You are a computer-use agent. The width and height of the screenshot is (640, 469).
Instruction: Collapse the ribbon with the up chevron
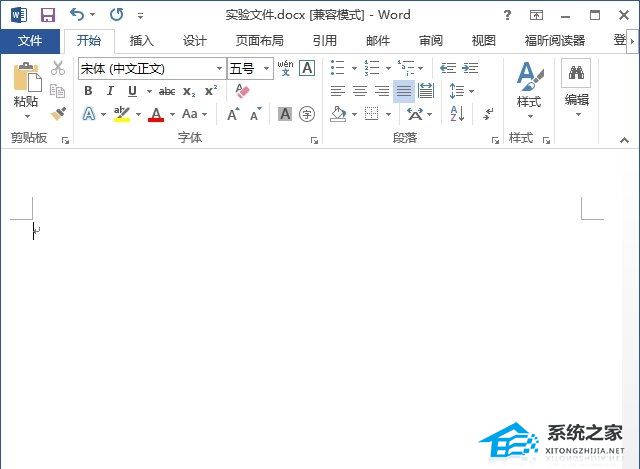(x=624, y=140)
